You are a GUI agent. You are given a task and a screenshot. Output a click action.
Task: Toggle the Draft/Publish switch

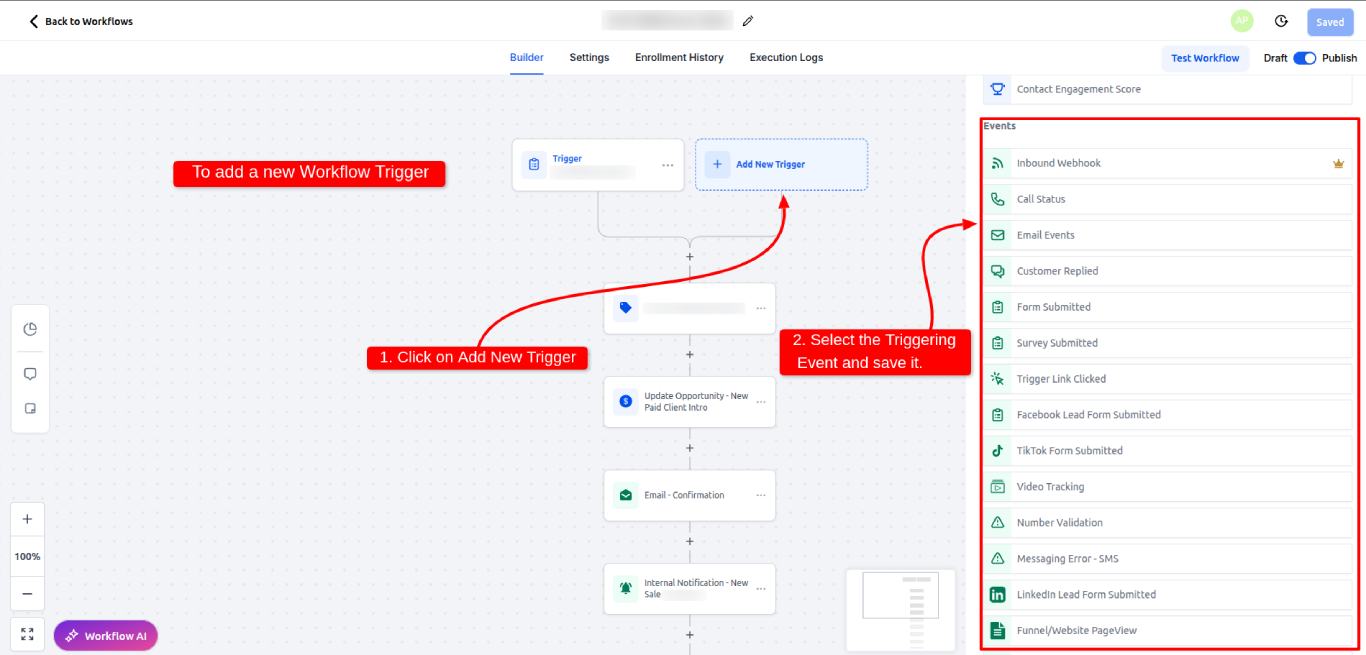(1304, 58)
